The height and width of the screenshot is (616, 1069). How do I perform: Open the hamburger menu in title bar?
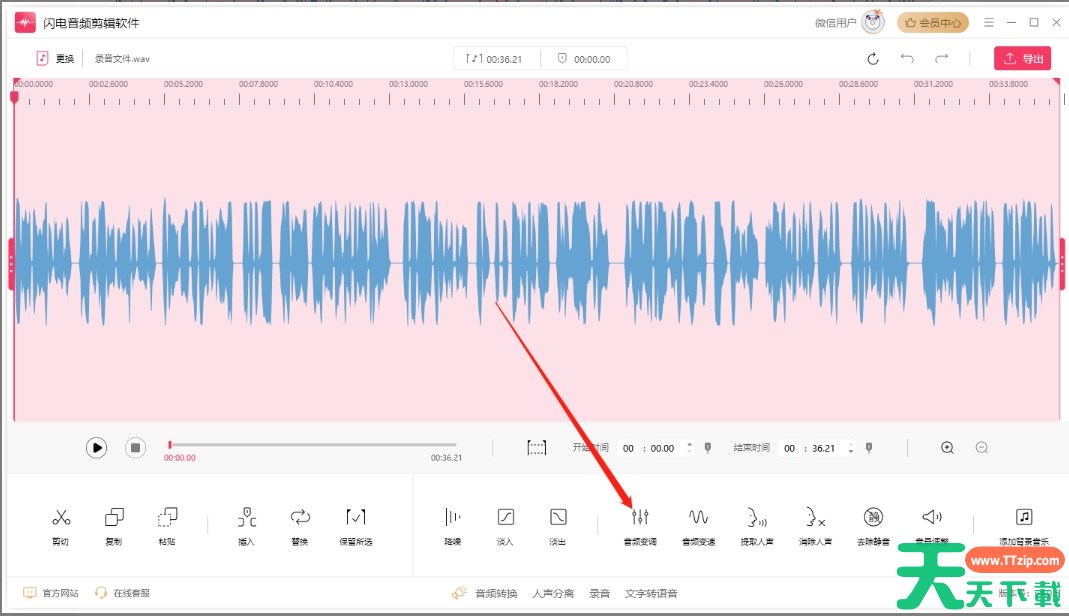(x=989, y=22)
